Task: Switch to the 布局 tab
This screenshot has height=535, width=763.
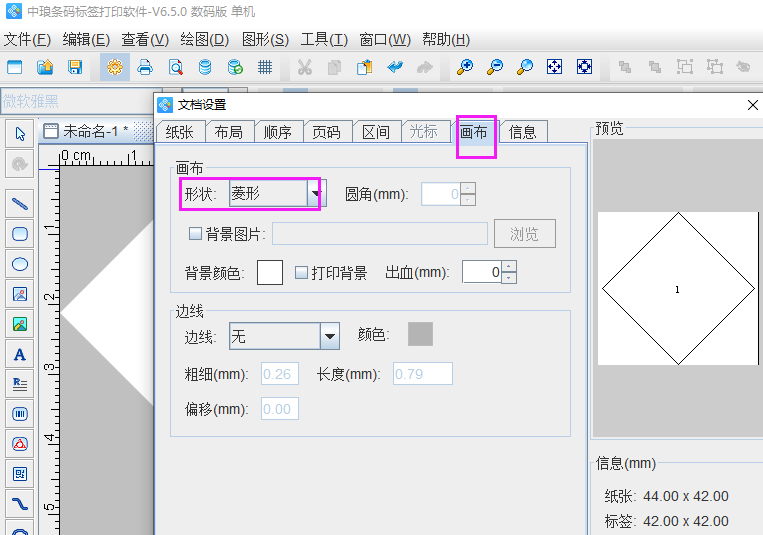Action: (229, 132)
